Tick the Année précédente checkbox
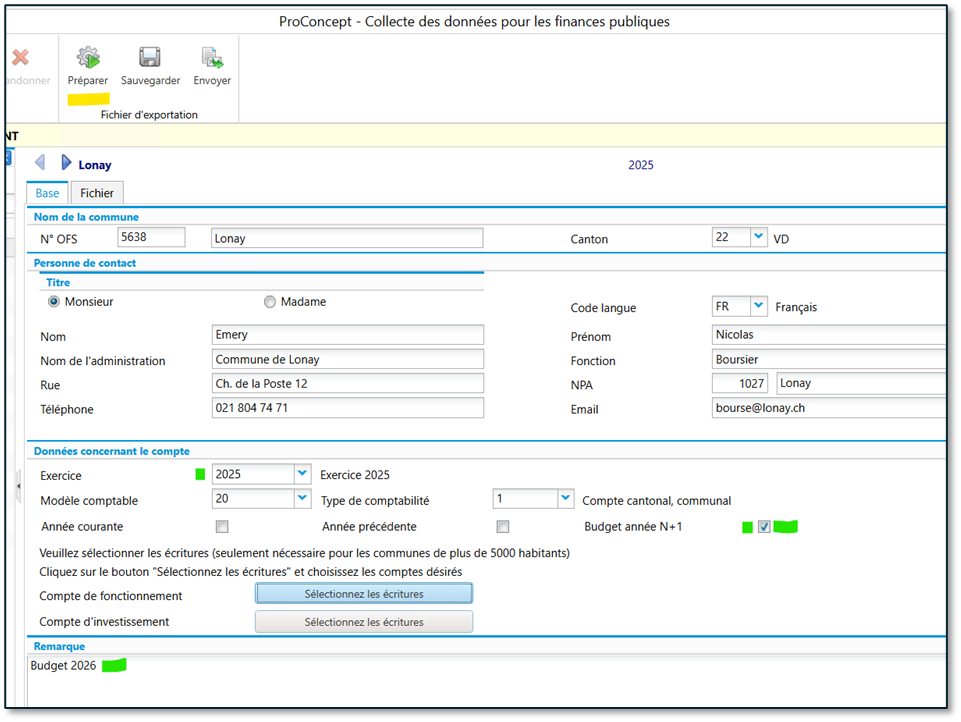 point(503,527)
